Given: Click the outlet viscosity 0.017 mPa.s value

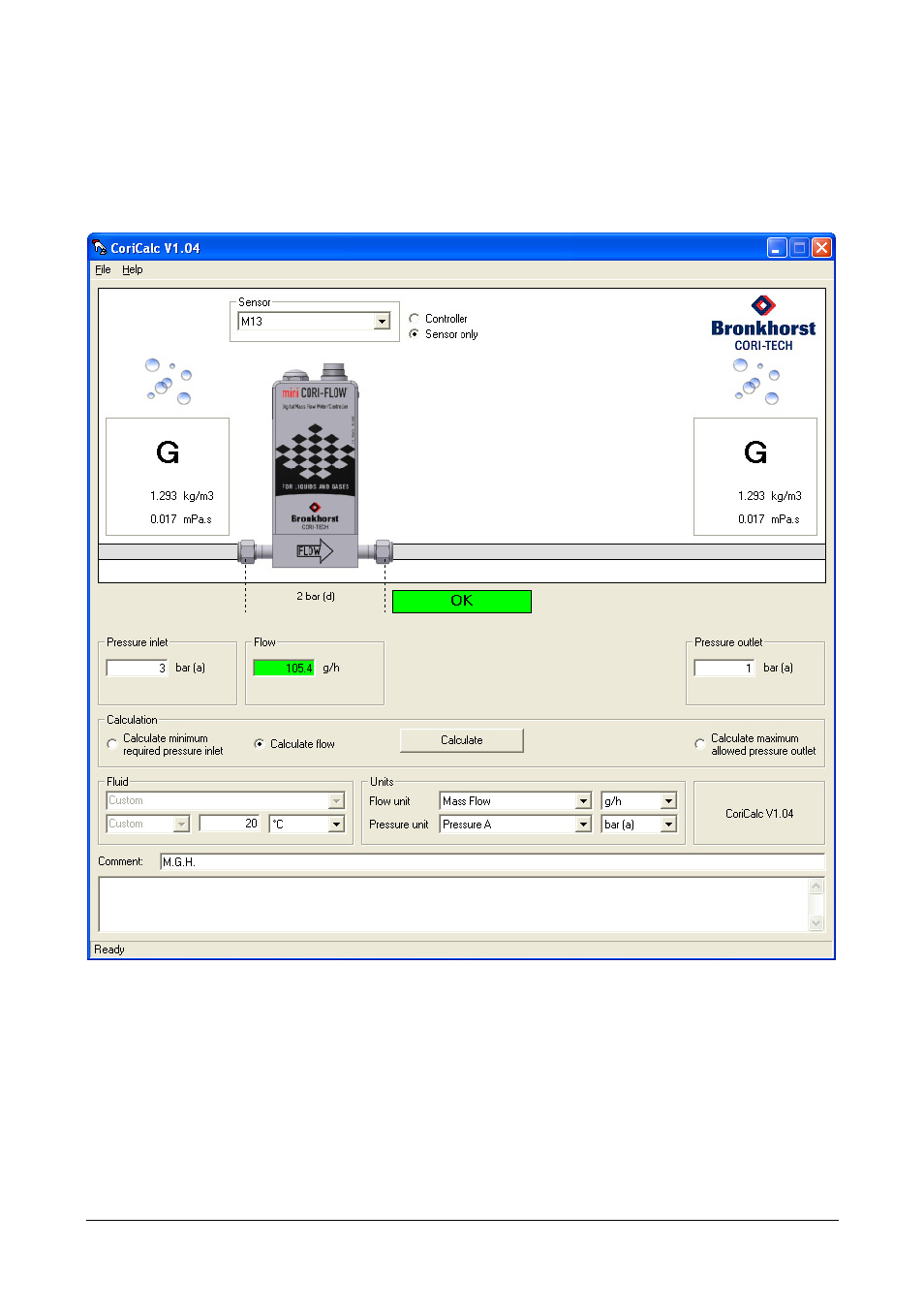Looking at the screenshot, I should point(769,519).
